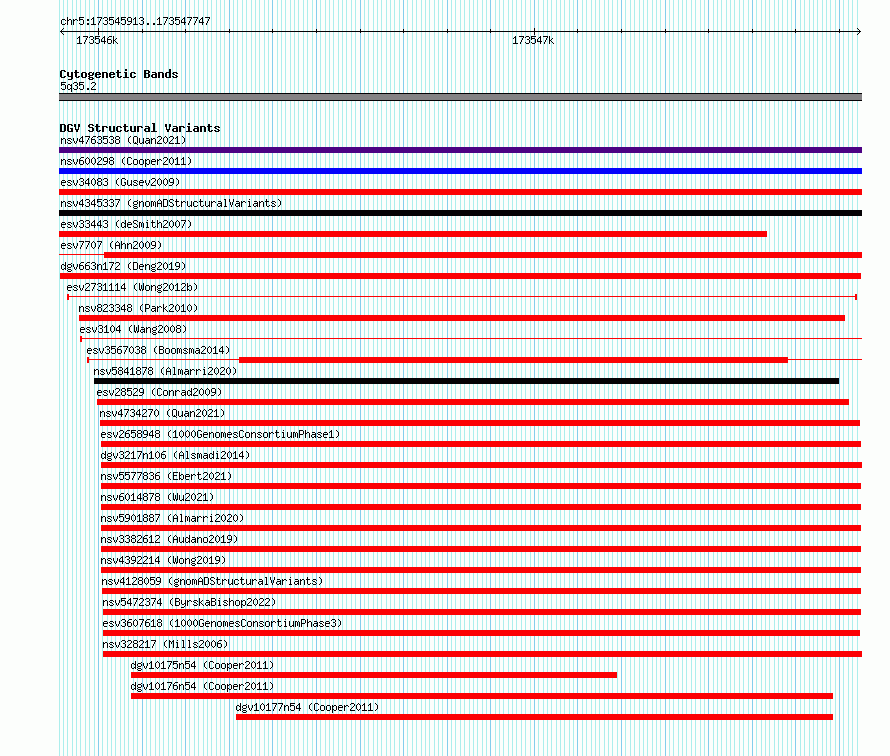Screen dimensions: 890x756
Task: Click the nsv6014878 (Wu2021) label
Action: 157,497
